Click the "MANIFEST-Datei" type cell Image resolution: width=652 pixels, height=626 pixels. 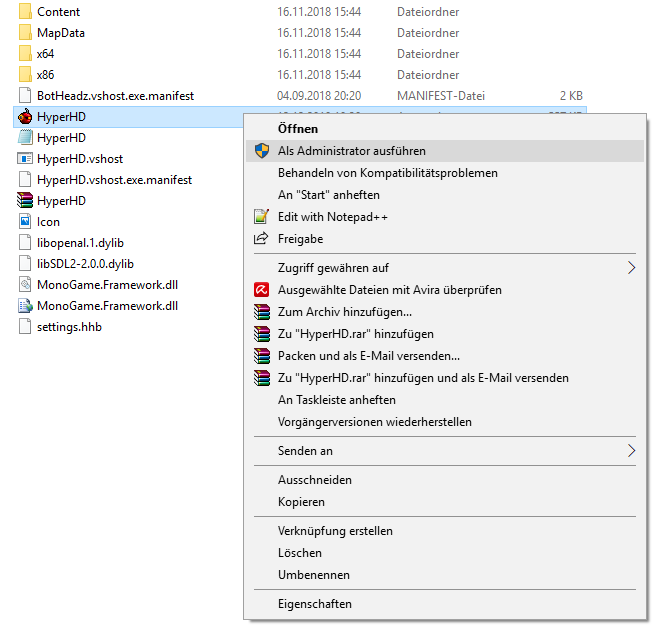click(x=441, y=96)
